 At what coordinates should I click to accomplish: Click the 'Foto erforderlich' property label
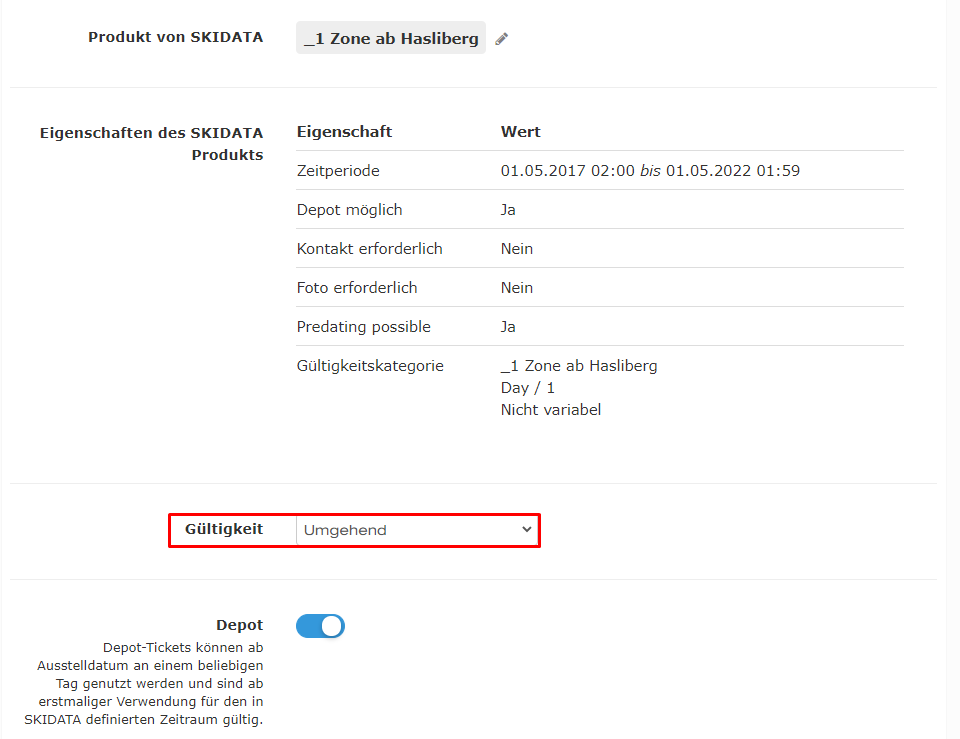[357, 288]
